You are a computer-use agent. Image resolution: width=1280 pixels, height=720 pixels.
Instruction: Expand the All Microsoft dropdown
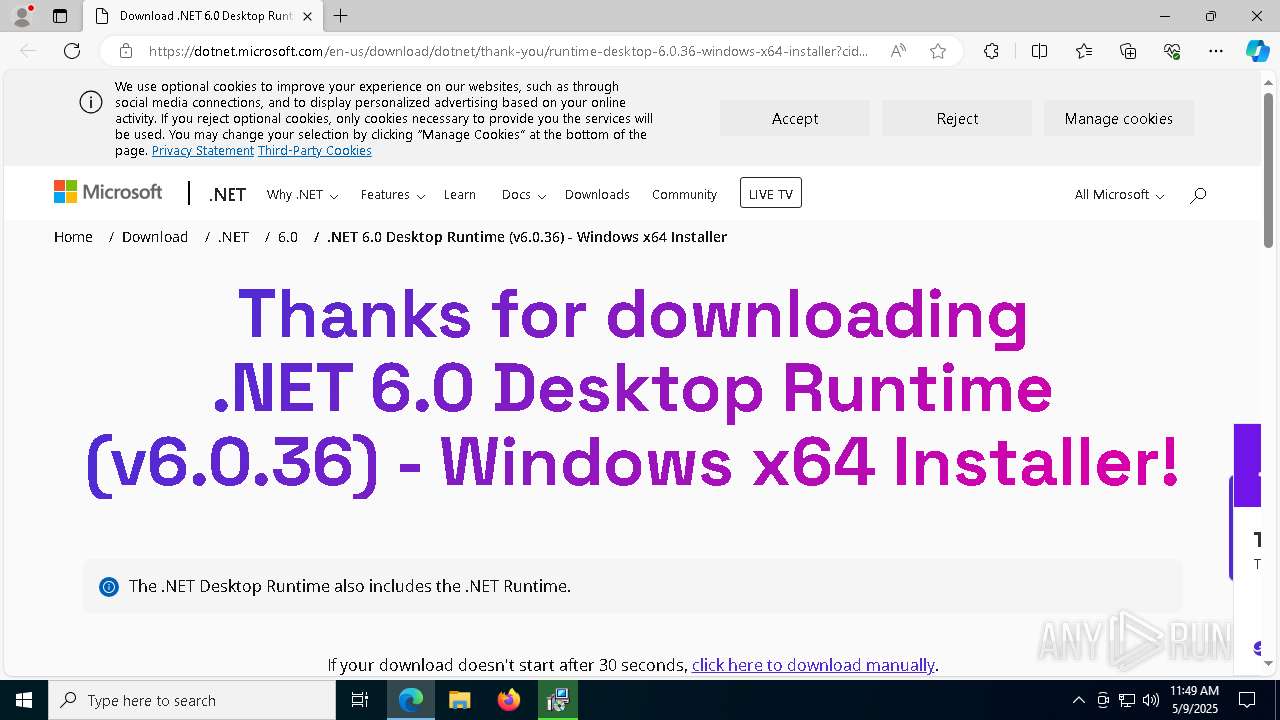[1119, 195]
